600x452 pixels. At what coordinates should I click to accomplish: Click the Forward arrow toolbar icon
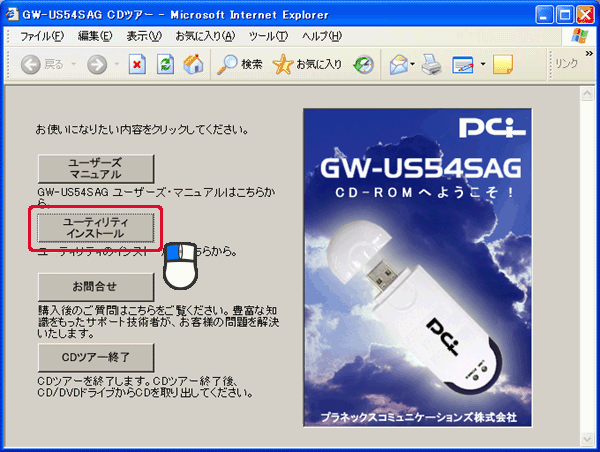click(x=97, y=64)
